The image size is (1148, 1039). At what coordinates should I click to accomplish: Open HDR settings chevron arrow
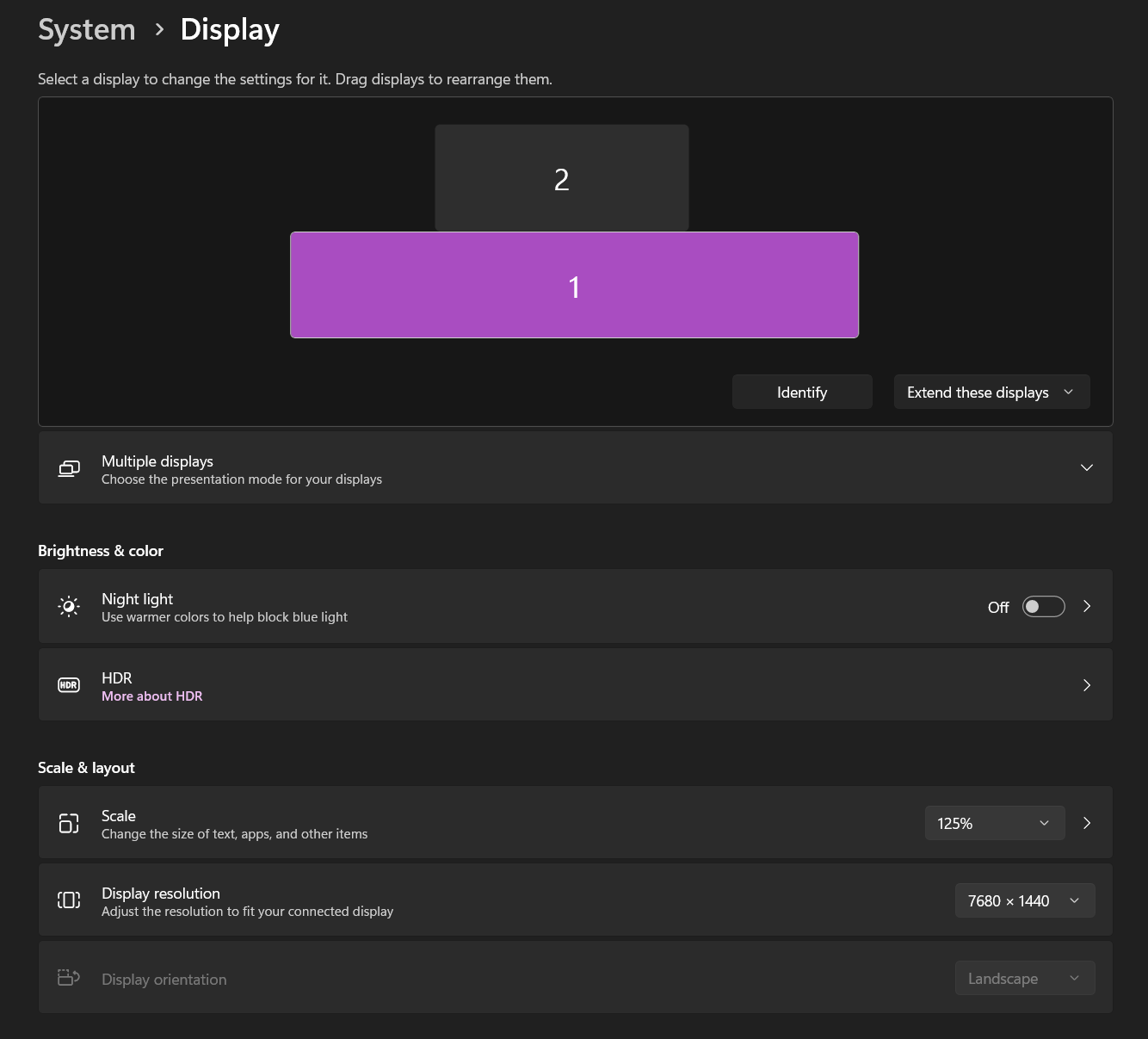click(1087, 685)
